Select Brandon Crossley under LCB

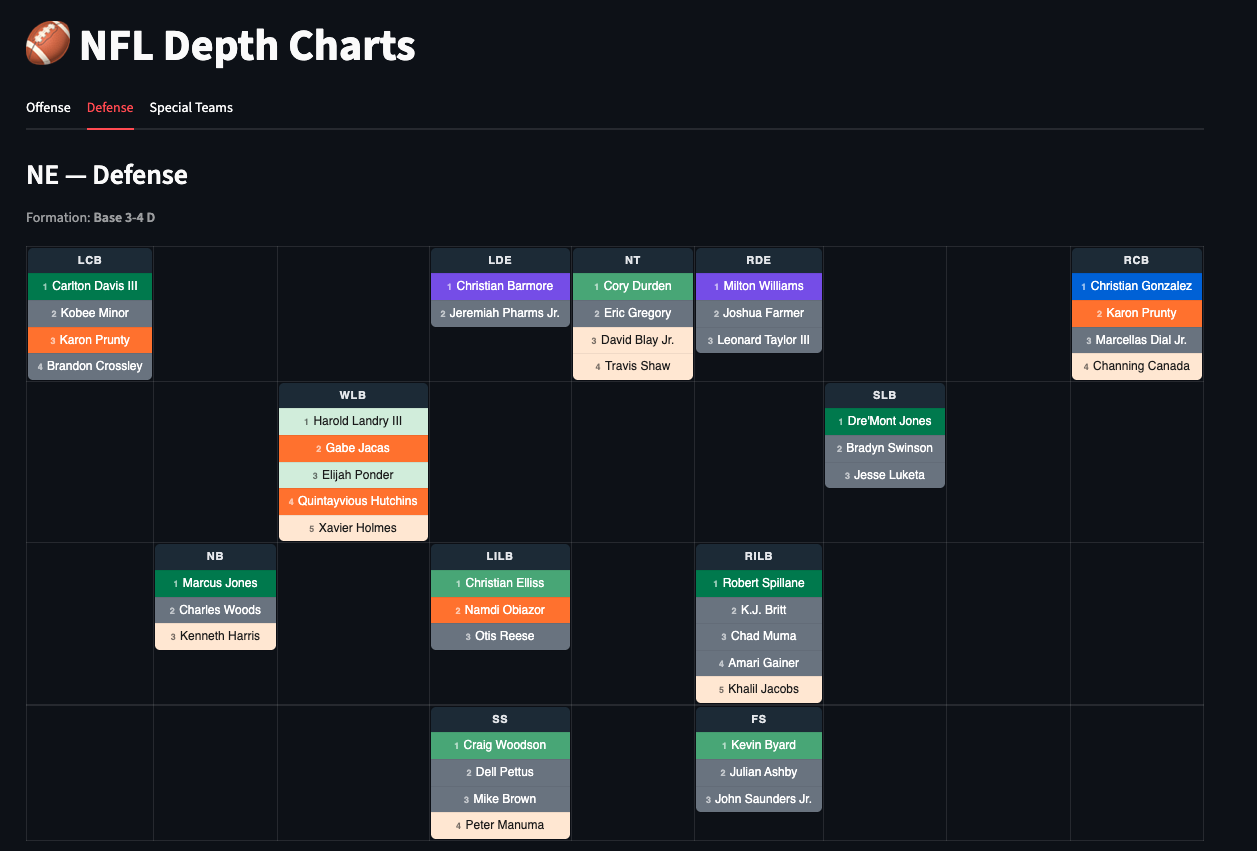[x=90, y=366]
